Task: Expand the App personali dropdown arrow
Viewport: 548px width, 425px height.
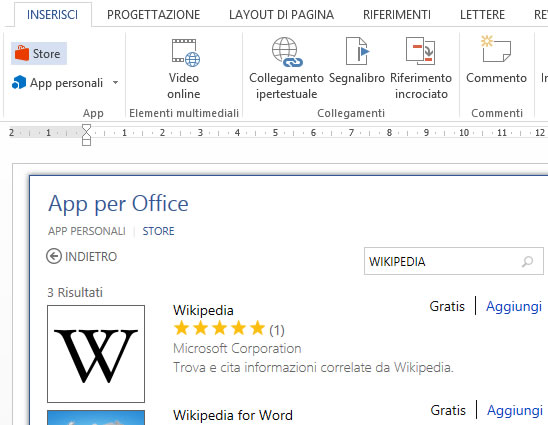Action: [x=115, y=83]
